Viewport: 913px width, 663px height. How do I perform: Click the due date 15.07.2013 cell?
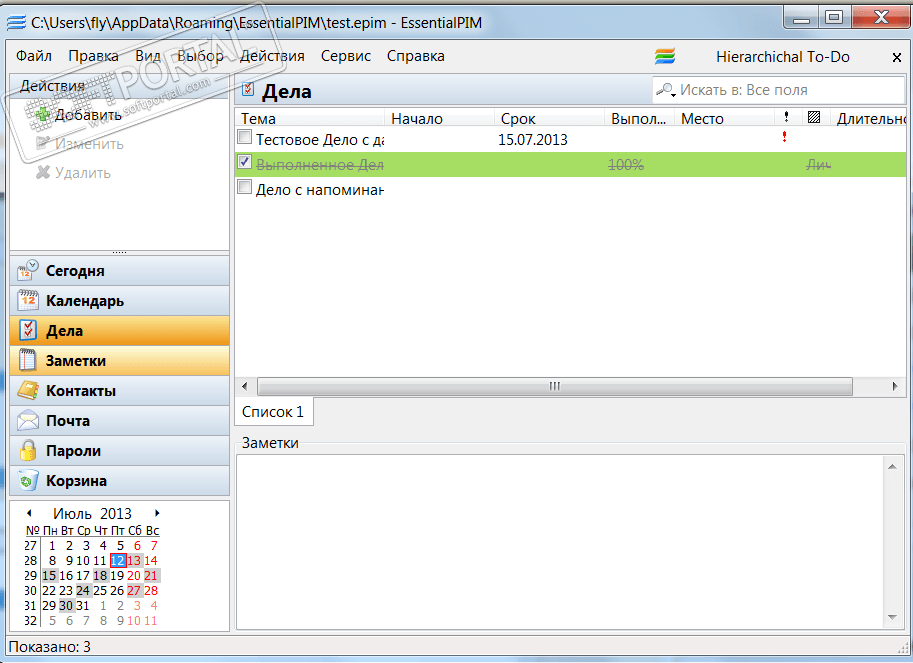[x=533, y=140]
